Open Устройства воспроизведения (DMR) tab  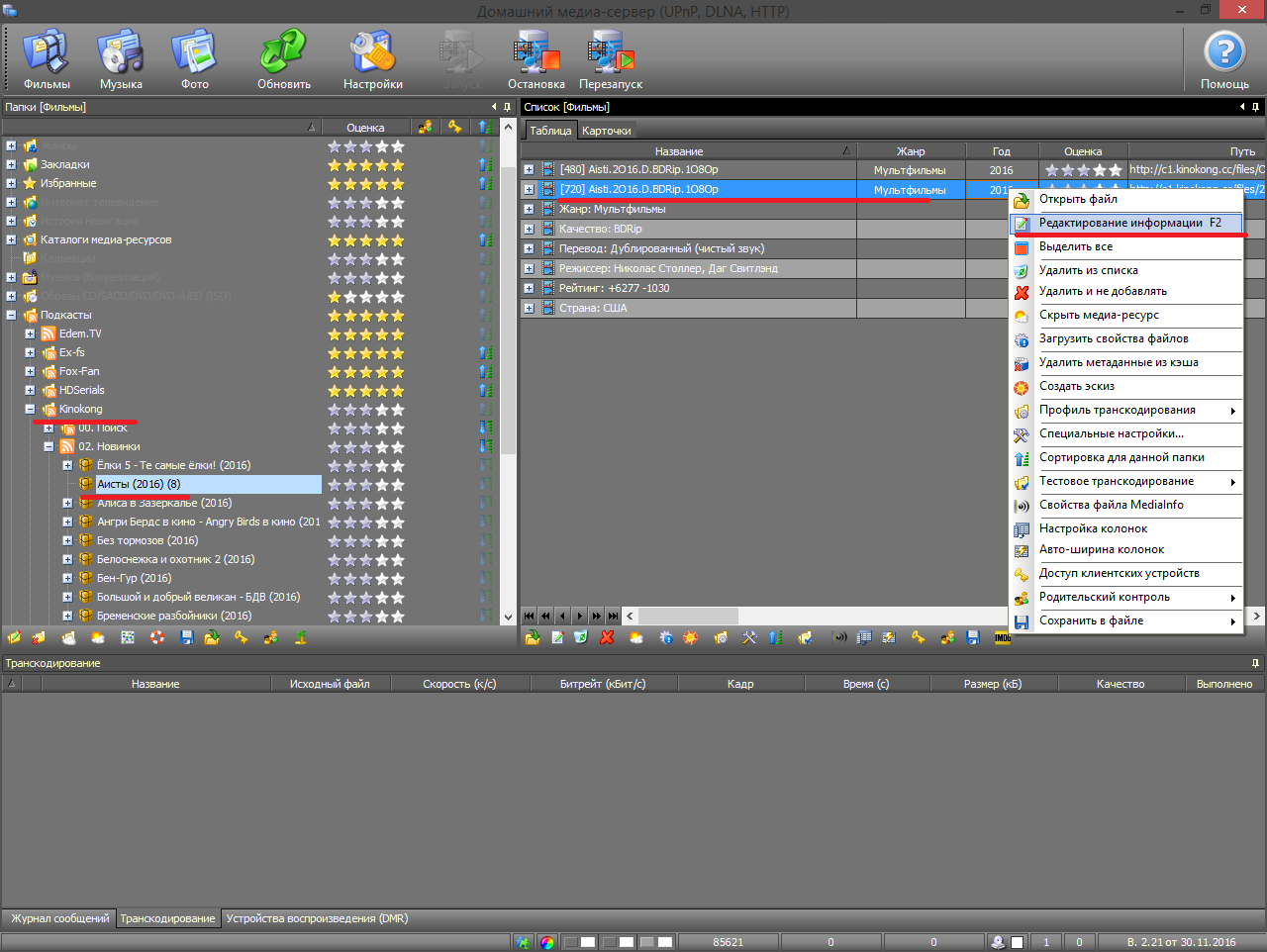(317, 918)
